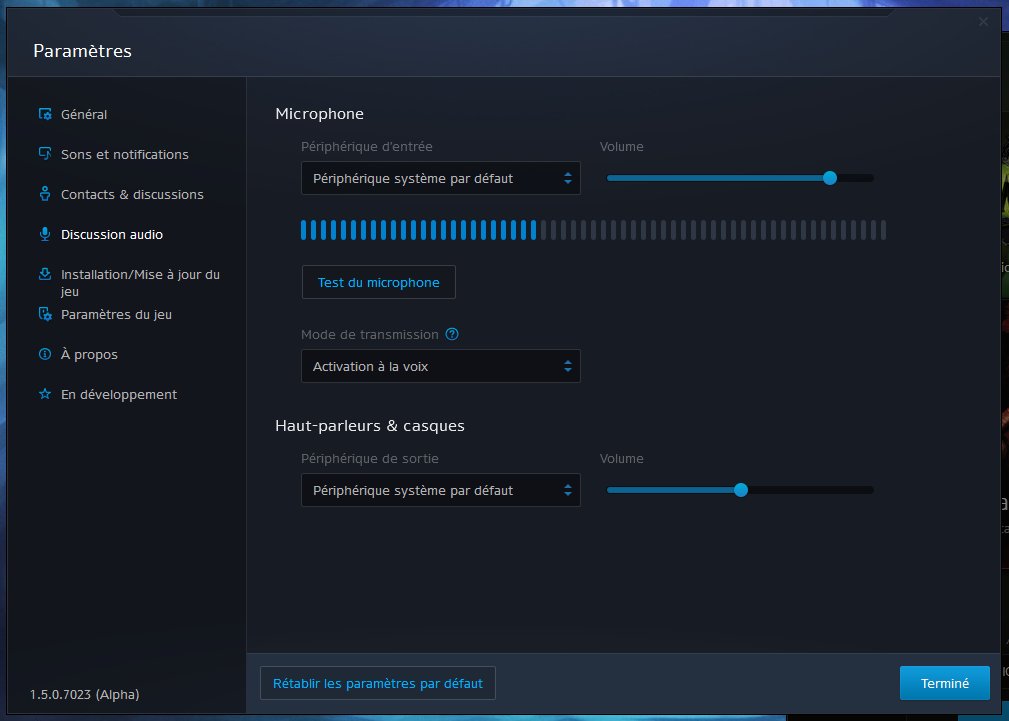Click the Contacts & discussions person icon

click(44, 195)
